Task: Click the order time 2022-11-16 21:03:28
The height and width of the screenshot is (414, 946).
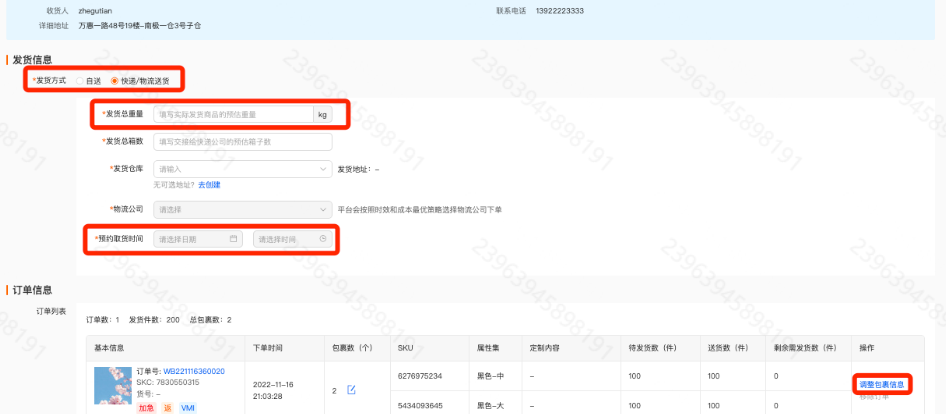Action: (273, 391)
